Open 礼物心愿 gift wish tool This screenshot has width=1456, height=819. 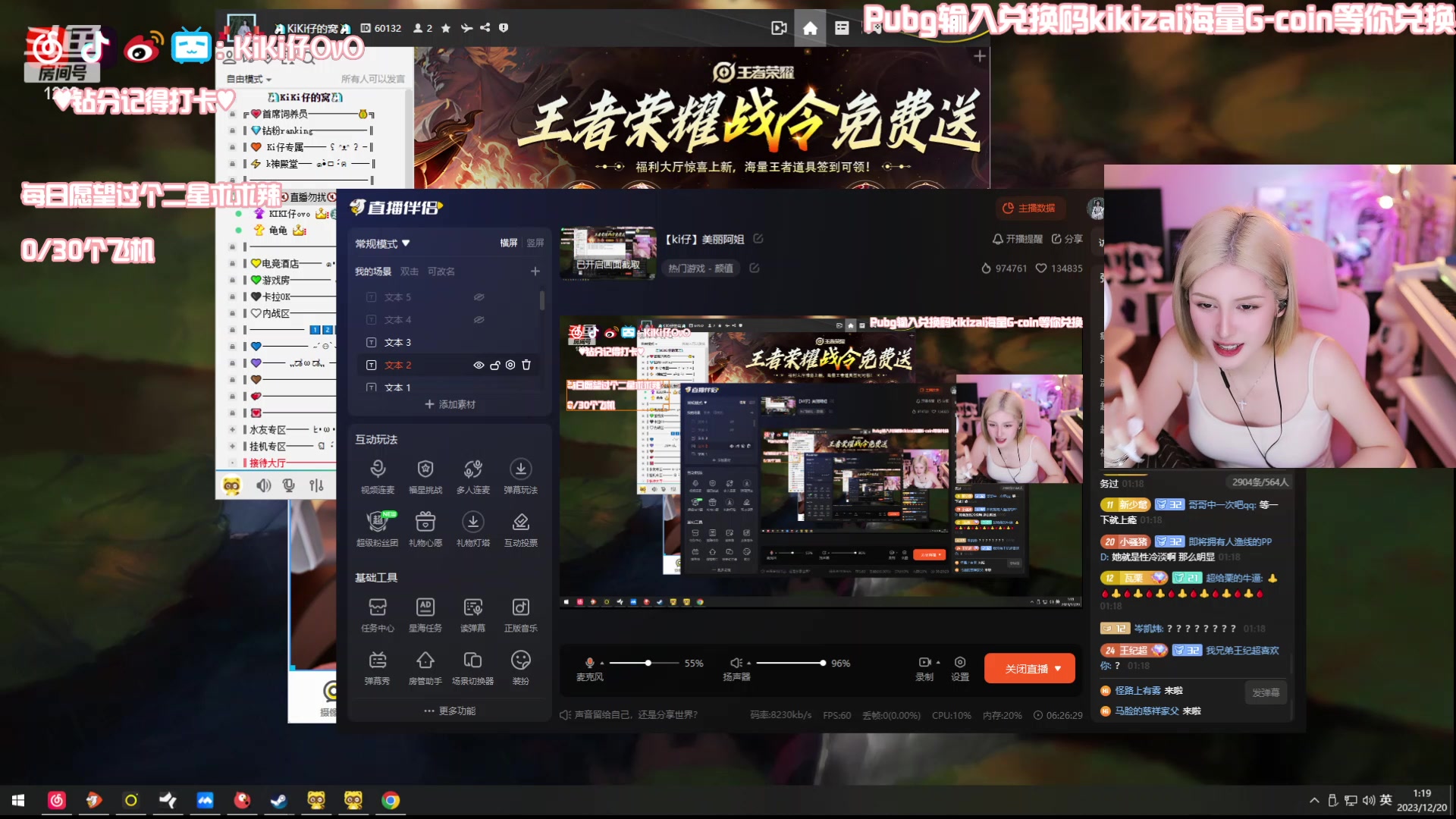click(x=425, y=529)
